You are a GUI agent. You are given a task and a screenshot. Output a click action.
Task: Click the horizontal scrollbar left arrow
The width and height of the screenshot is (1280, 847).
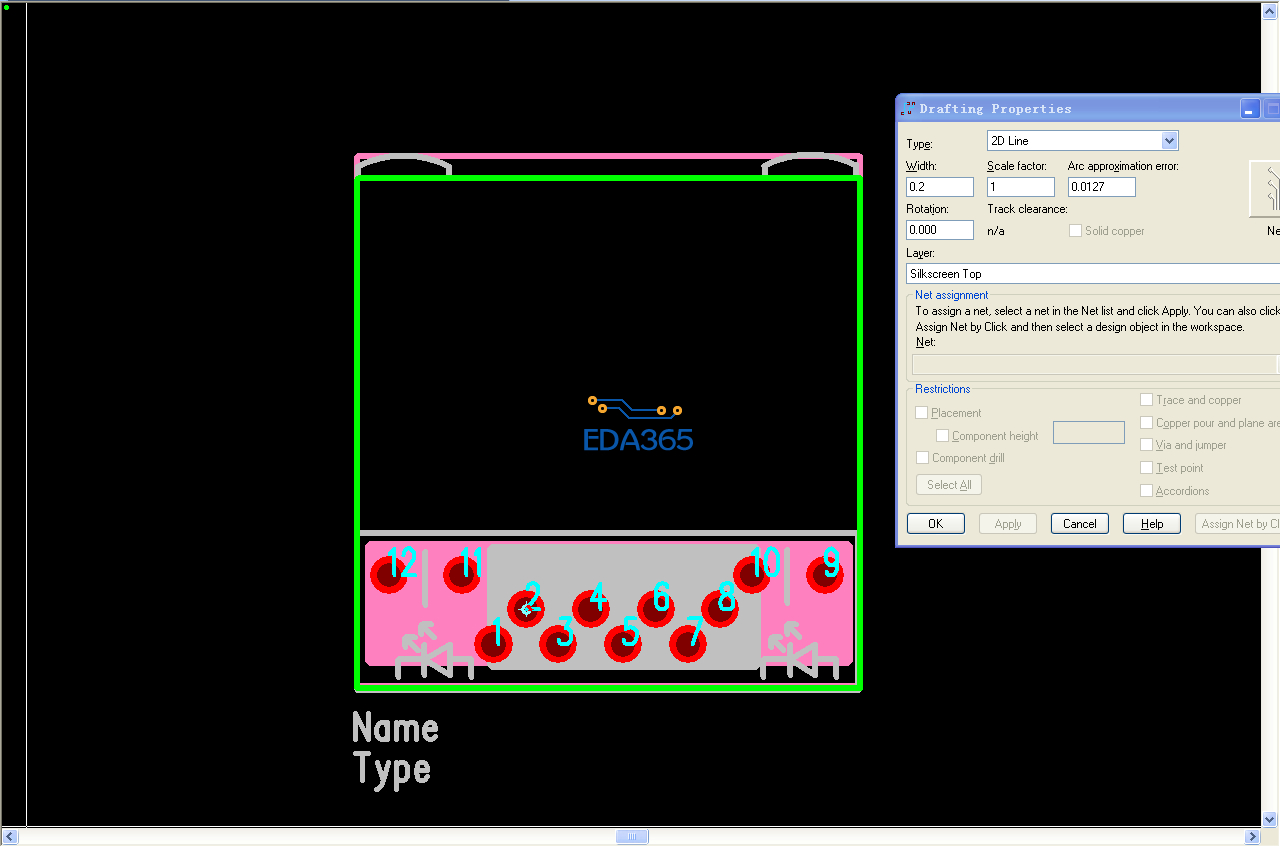tap(10, 837)
